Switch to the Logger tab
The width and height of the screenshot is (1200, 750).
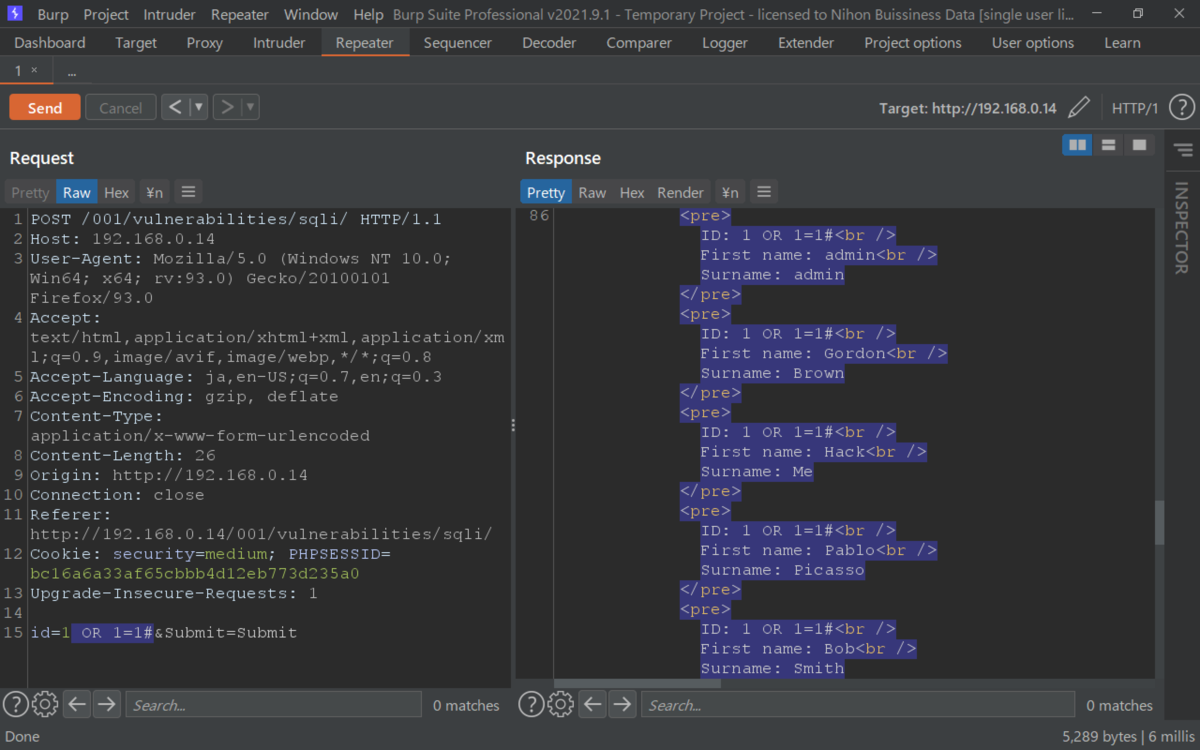tap(725, 43)
